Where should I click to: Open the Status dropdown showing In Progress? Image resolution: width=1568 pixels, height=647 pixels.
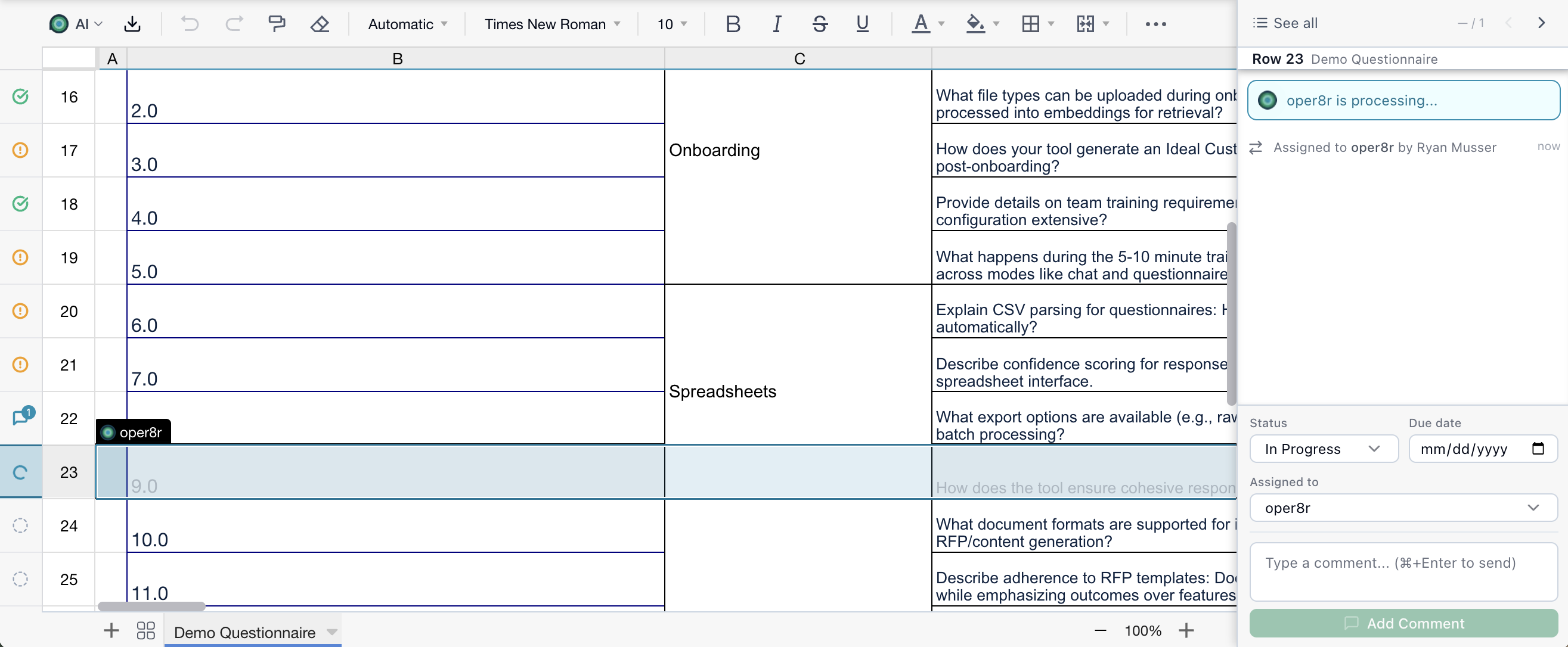click(1324, 449)
